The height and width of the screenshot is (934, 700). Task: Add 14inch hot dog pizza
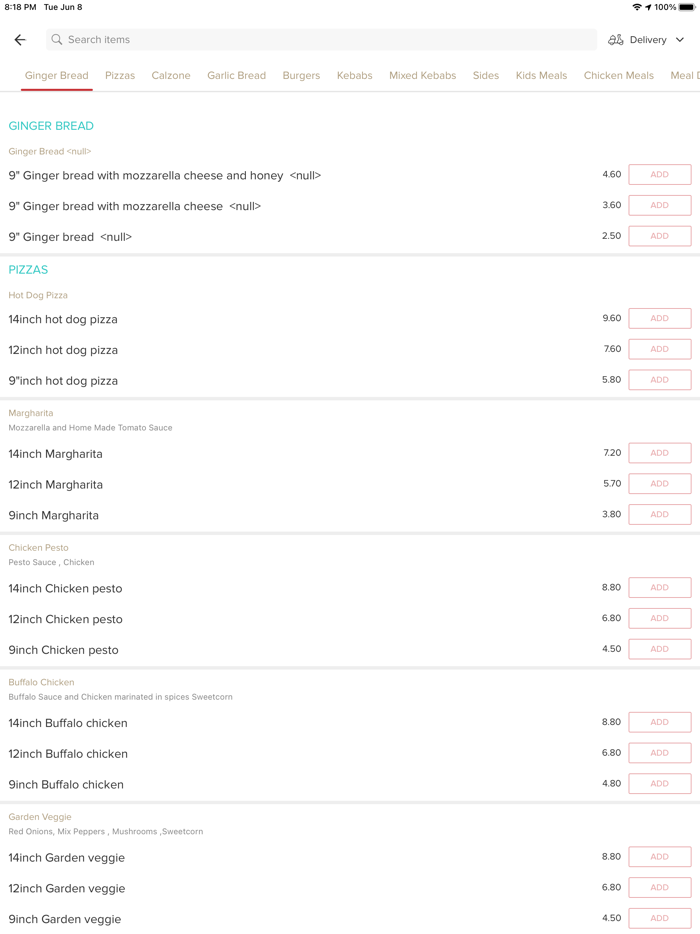[659, 319]
